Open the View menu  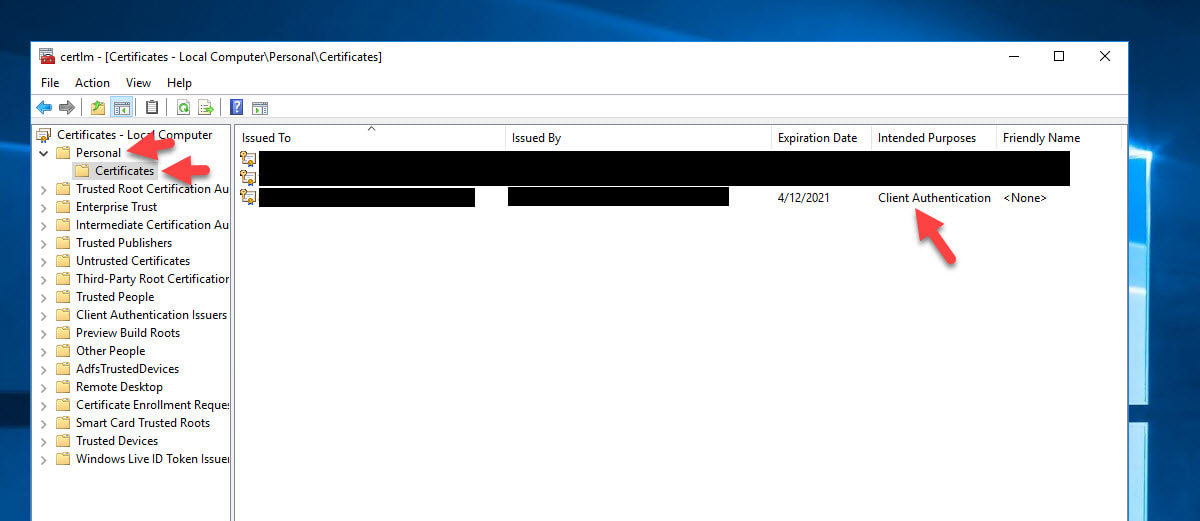pyautogui.click(x=138, y=83)
